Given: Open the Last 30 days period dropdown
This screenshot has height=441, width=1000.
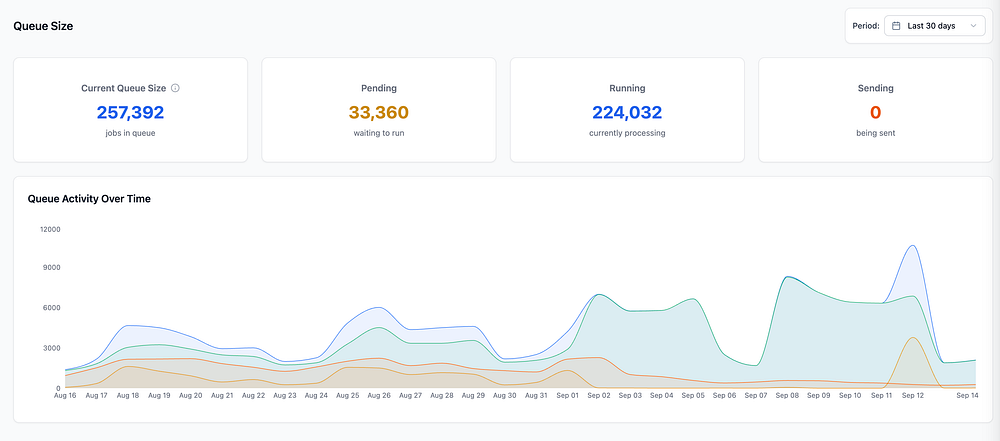Looking at the screenshot, I should [934, 26].
